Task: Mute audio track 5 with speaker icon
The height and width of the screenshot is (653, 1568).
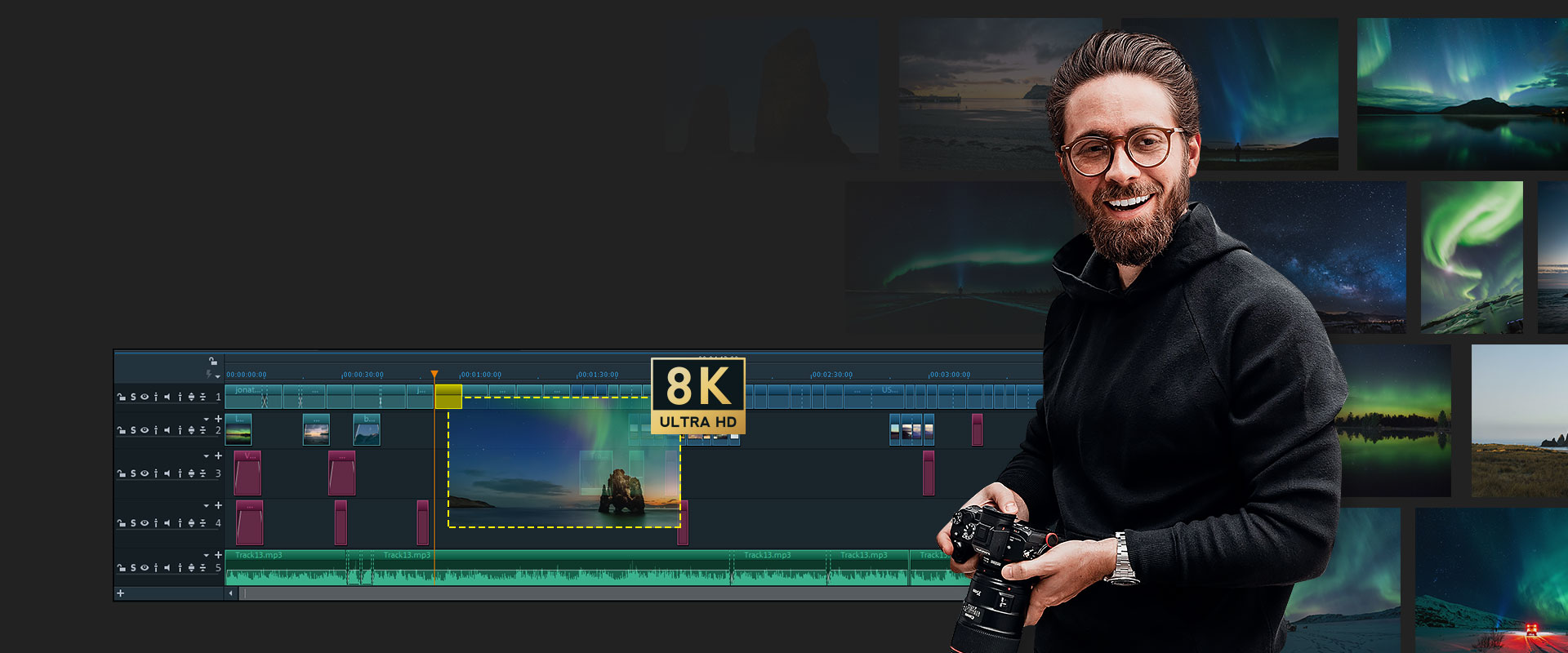Action: (167, 567)
